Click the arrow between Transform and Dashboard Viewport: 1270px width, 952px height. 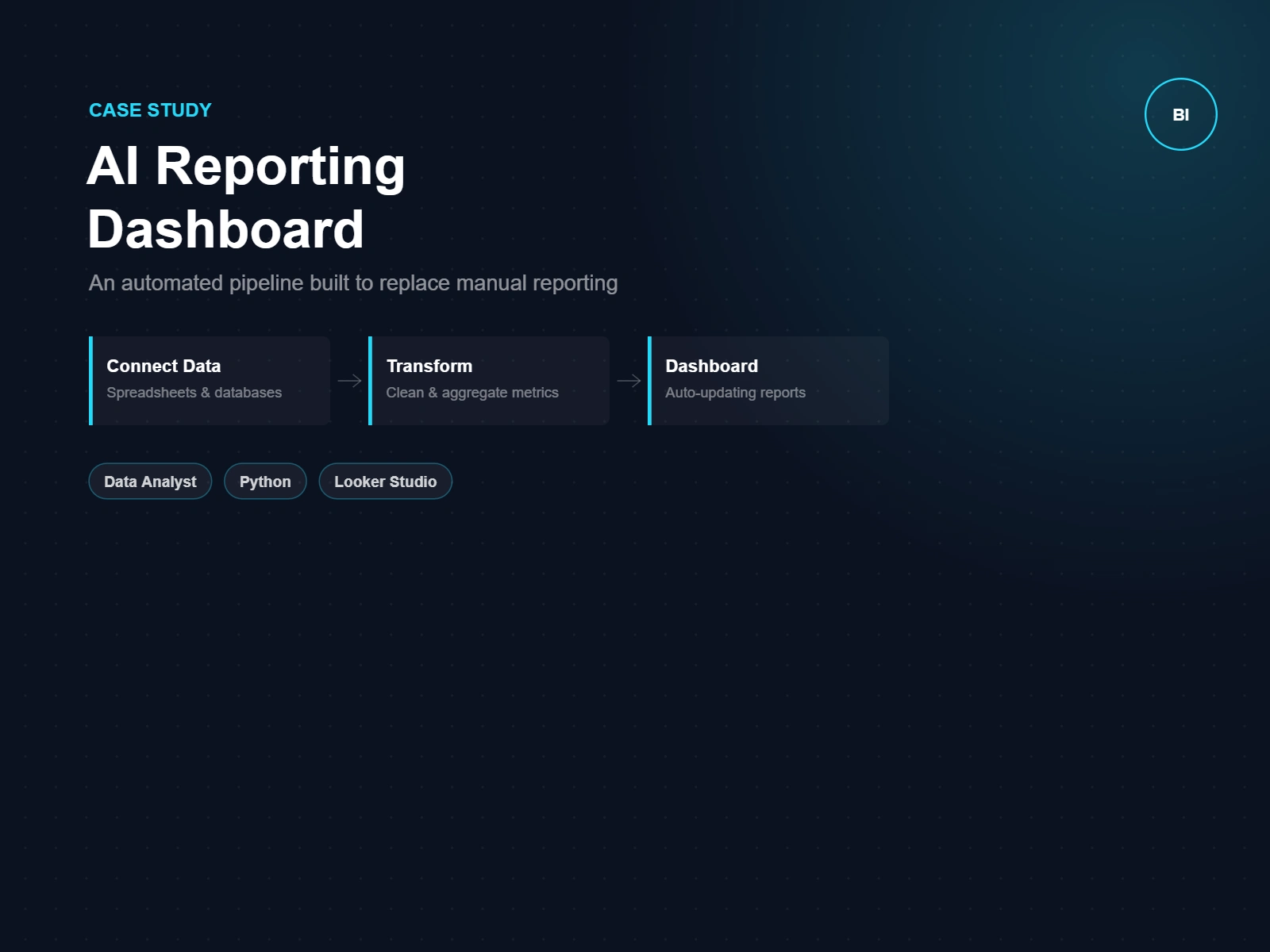click(629, 381)
